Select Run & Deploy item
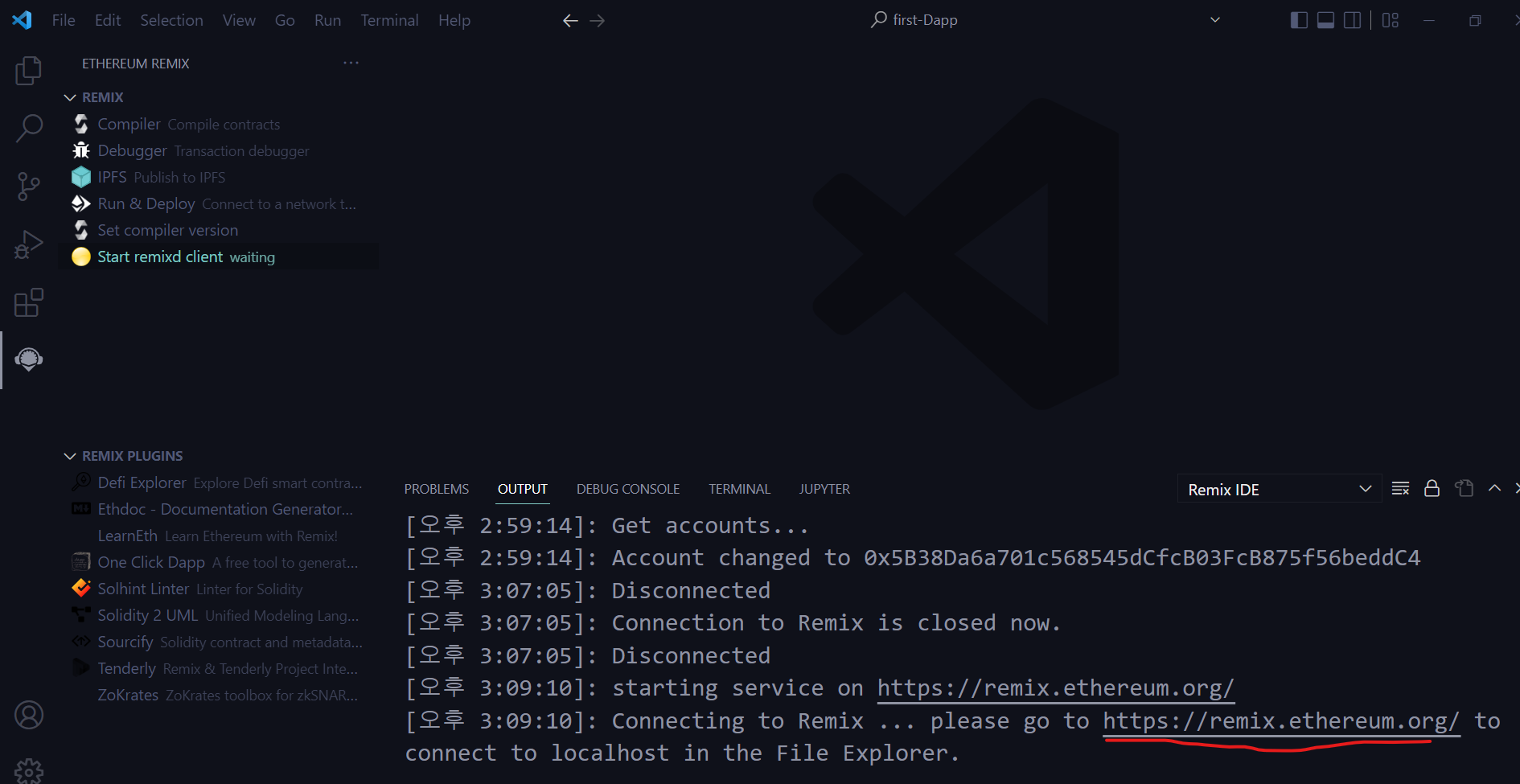This screenshot has height=784, width=1520. [x=218, y=203]
